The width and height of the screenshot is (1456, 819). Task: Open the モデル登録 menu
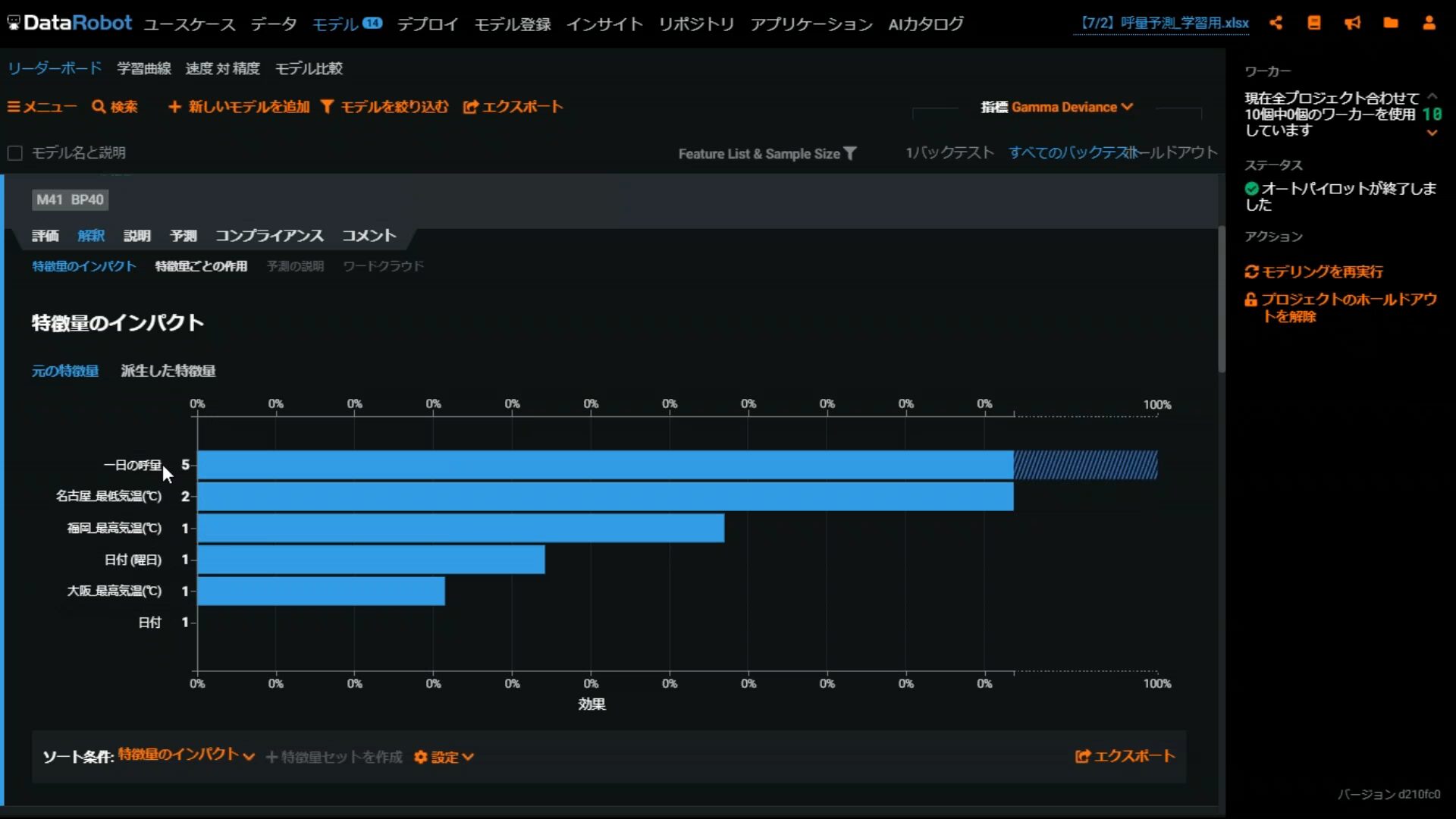coord(513,24)
